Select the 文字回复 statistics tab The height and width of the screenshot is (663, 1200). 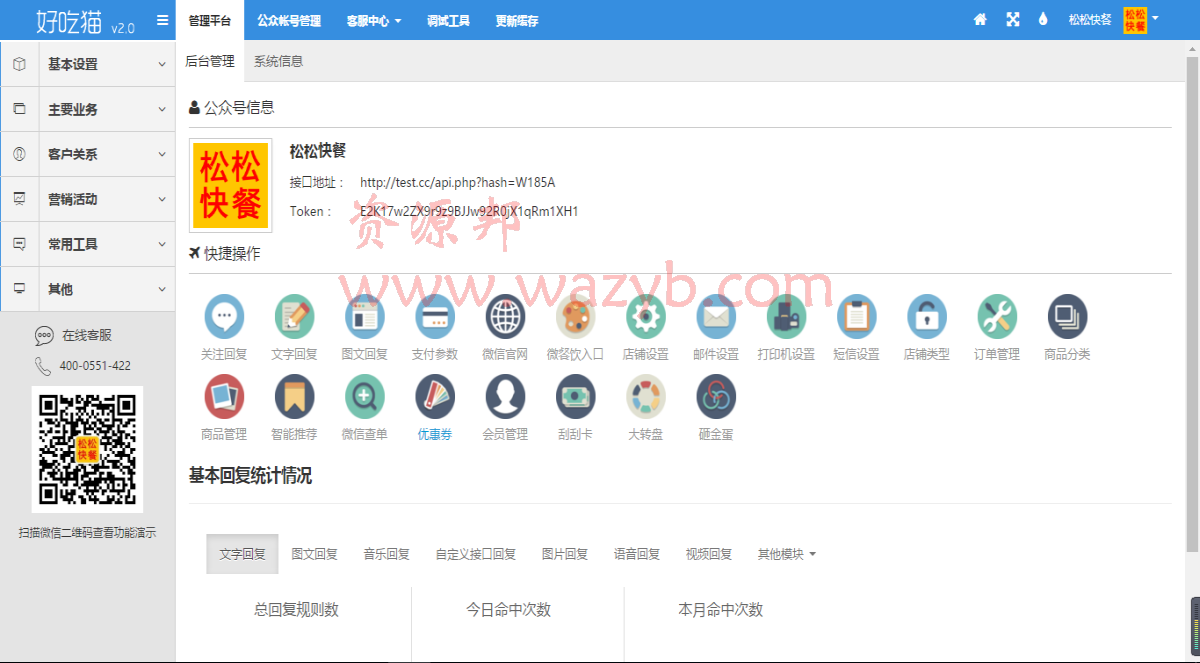click(243, 554)
